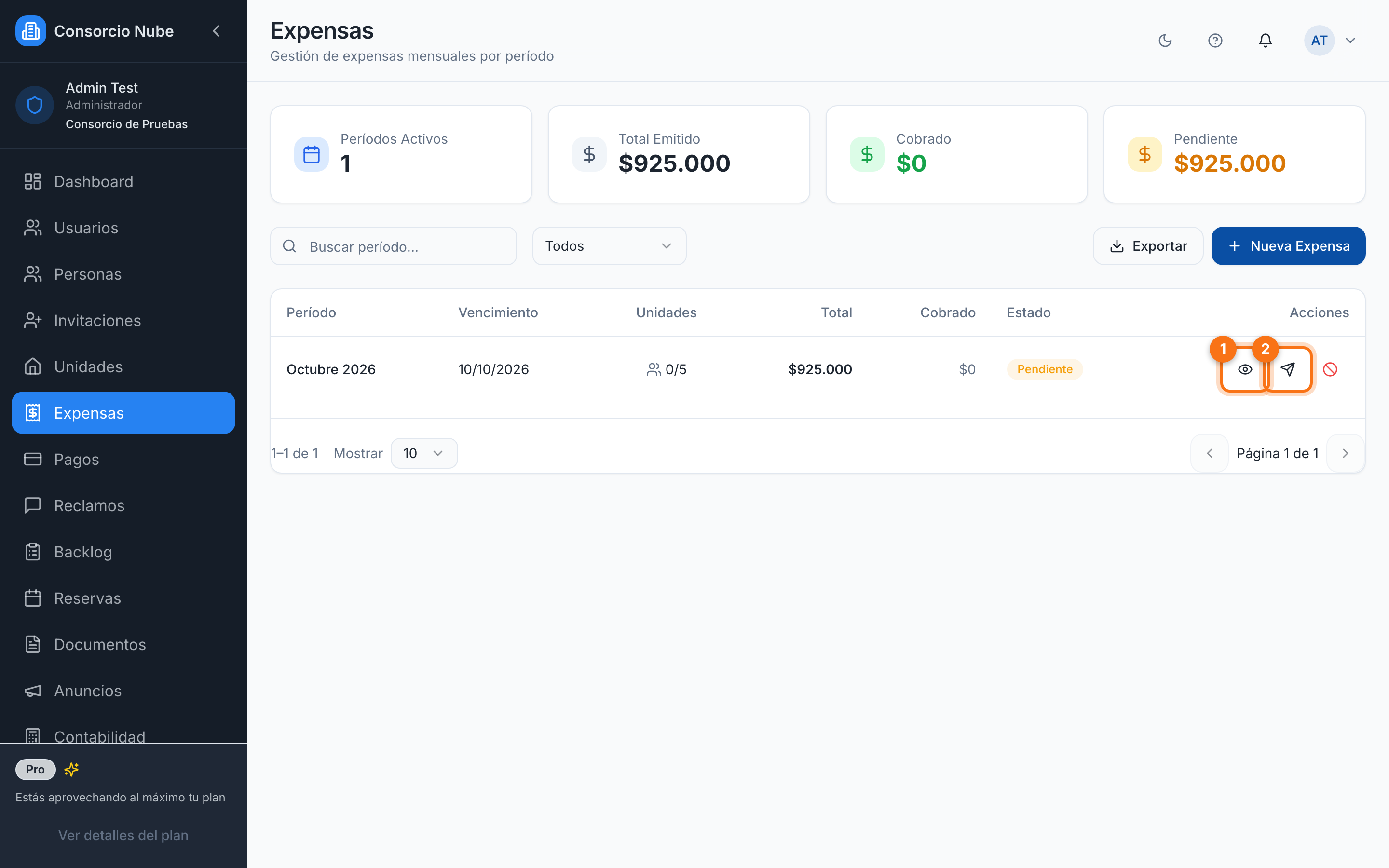The width and height of the screenshot is (1389, 868).
Task: View the Octubre 2026 expensa details (eye icon)
Action: click(1245, 369)
